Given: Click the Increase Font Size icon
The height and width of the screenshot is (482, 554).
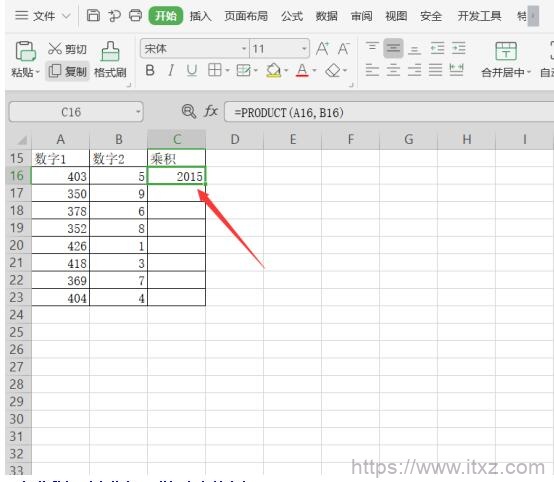Looking at the screenshot, I should coord(322,48).
